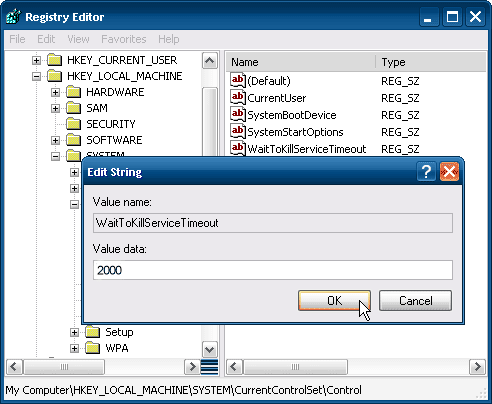
Task: Click the SystemStartOptions value icon
Action: tap(238, 132)
